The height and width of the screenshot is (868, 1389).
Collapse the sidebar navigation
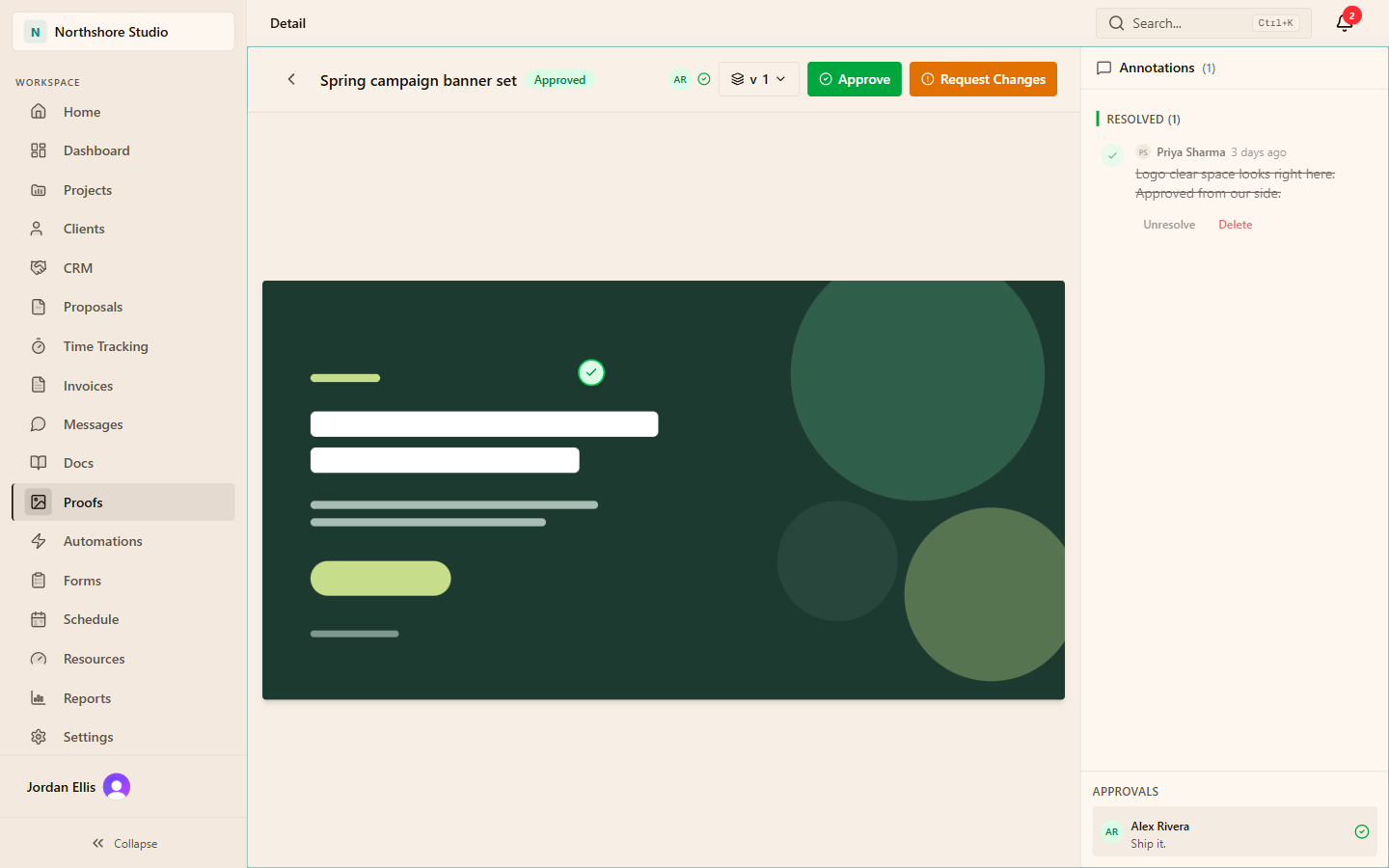[123, 843]
